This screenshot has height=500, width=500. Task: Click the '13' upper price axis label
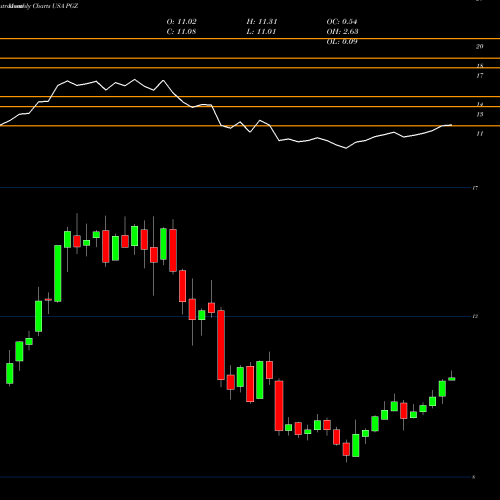coord(479,115)
